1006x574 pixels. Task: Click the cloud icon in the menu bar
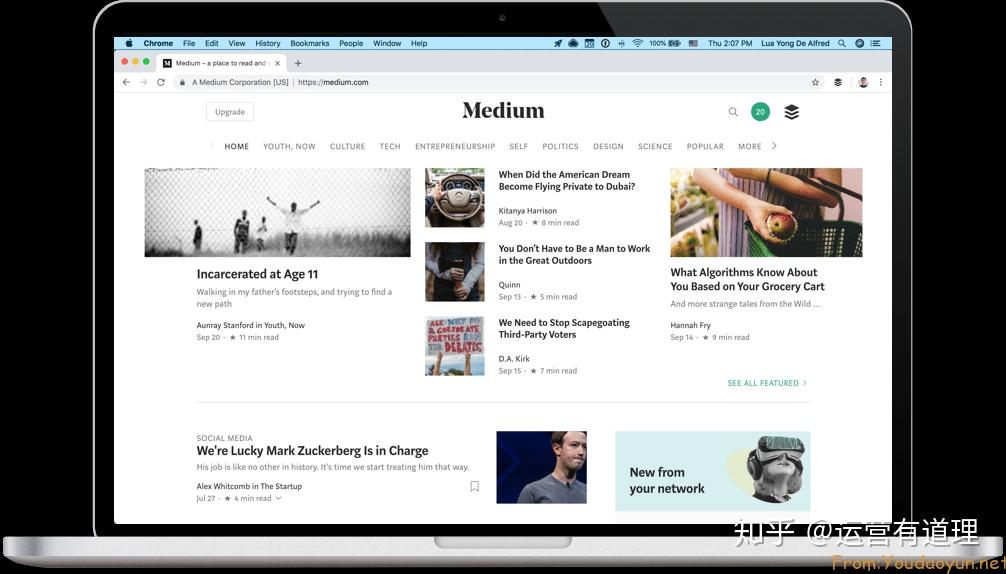click(x=574, y=43)
